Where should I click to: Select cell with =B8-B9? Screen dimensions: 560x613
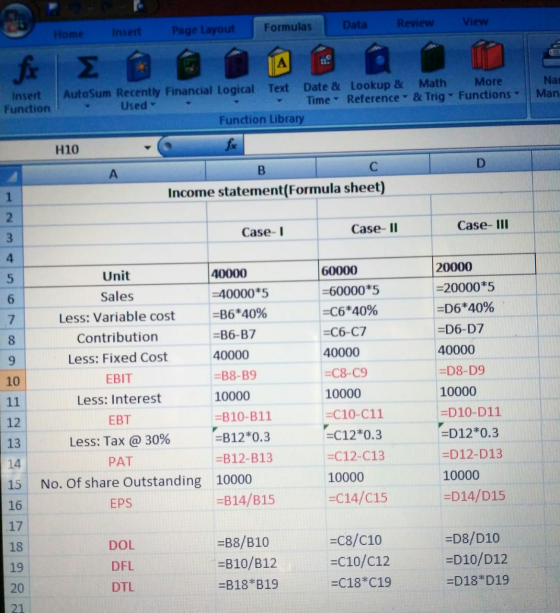(x=266, y=375)
